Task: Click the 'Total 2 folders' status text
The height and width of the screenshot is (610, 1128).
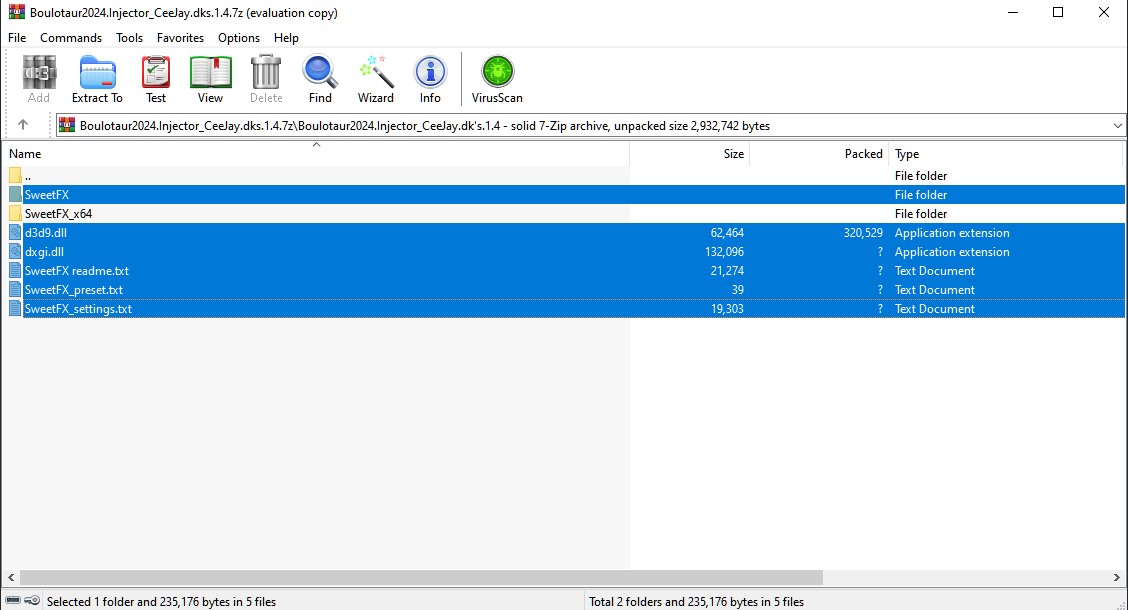Action: [696, 601]
